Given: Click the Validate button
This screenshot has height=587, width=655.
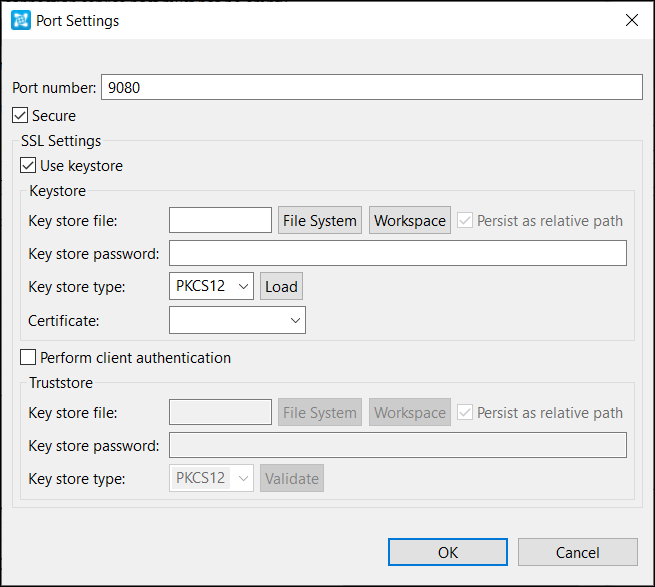Looking at the screenshot, I should point(292,478).
